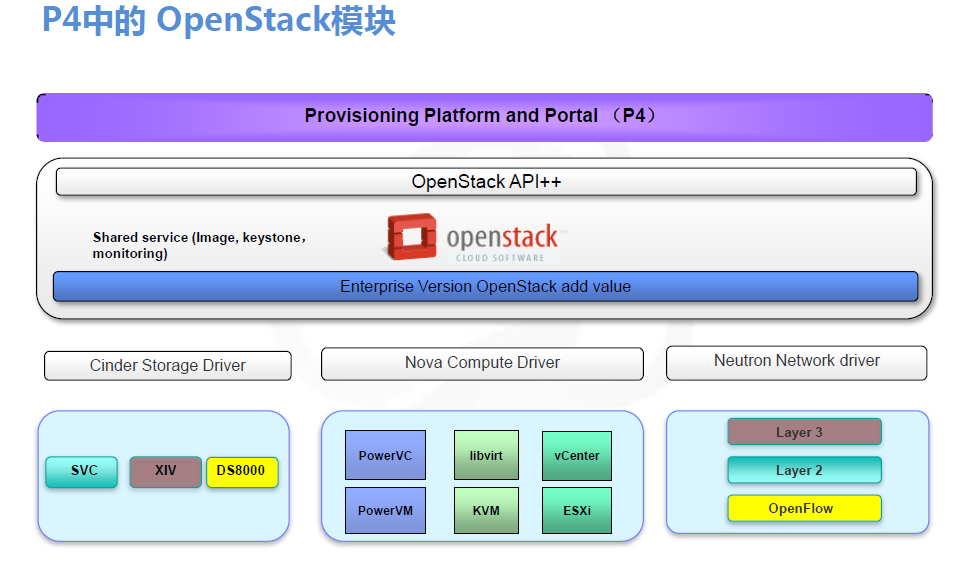This screenshot has height=566, width=965.
Task: Select the SVC storage block
Action: tap(82, 472)
